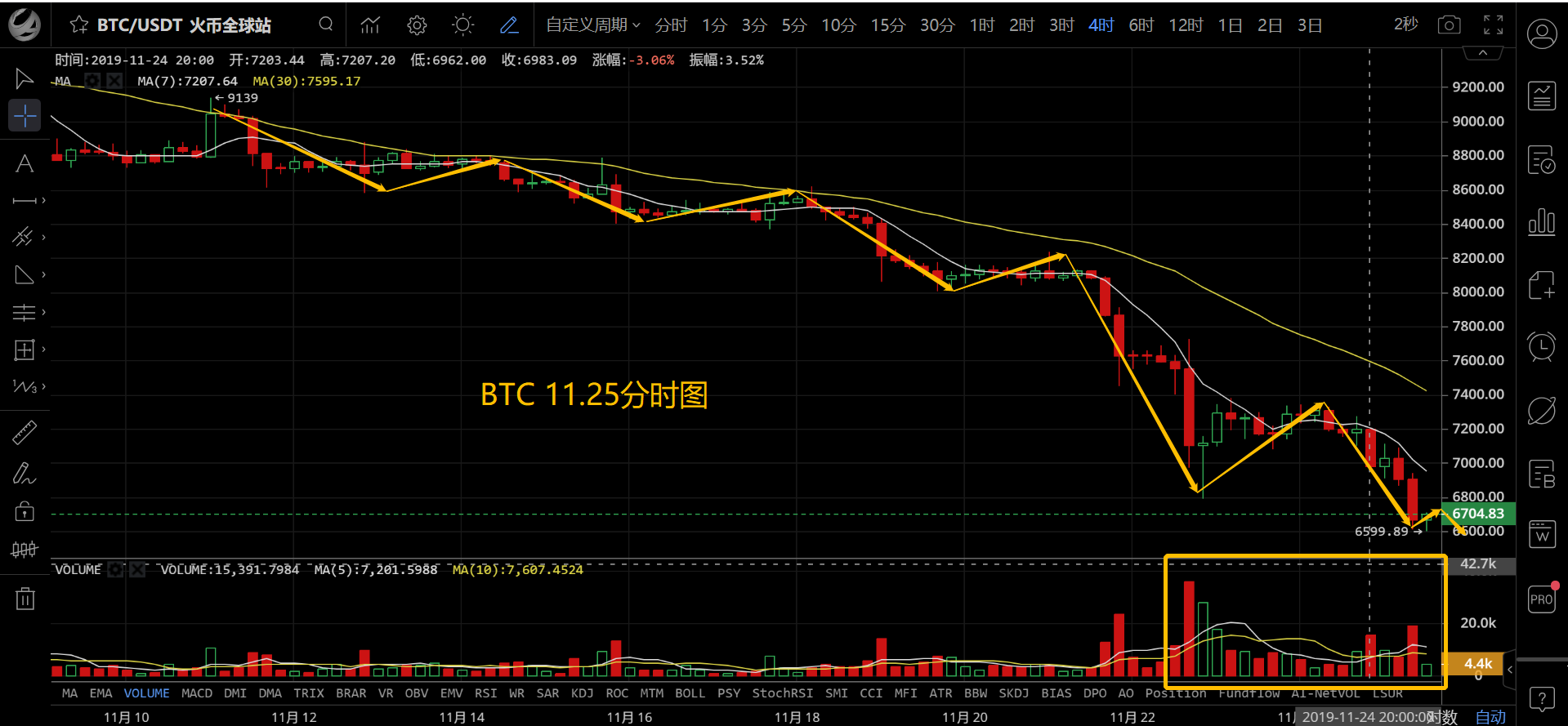Open the planet explore icon in right sidebar
The height and width of the screenshot is (726, 1568).
point(1542,411)
